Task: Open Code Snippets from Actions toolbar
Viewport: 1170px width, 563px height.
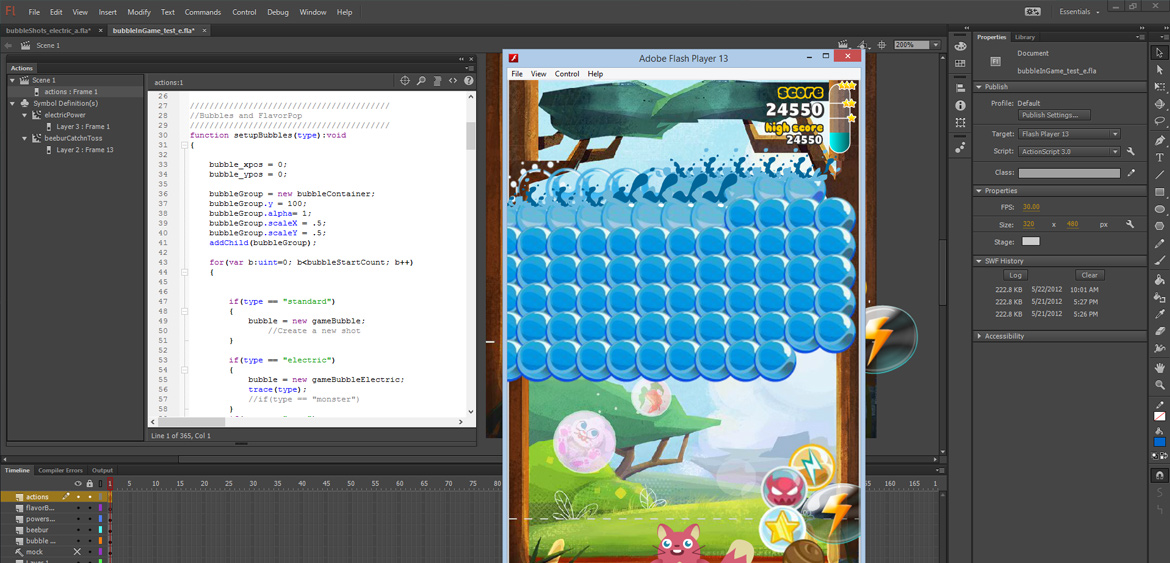Action: [x=453, y=81]
